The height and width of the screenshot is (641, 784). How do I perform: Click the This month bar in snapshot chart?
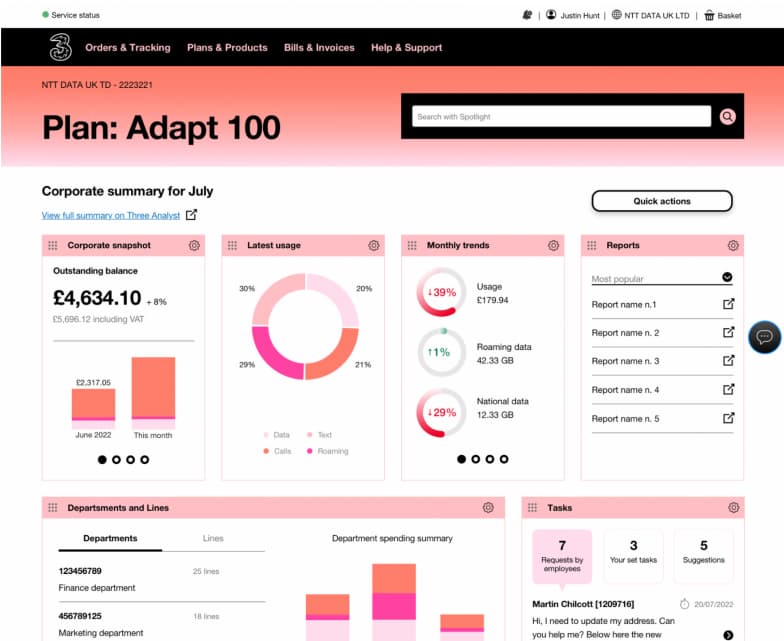154,393
